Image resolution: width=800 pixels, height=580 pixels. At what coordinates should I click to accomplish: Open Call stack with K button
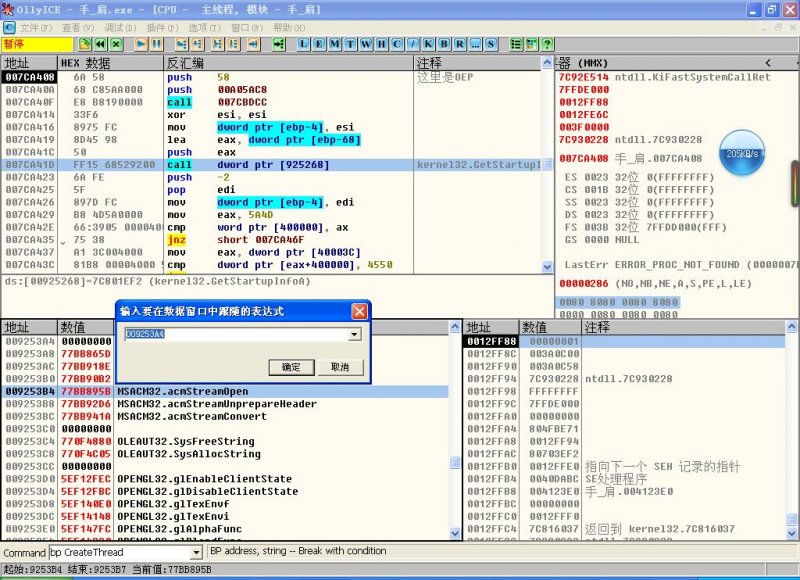[428, 44]
